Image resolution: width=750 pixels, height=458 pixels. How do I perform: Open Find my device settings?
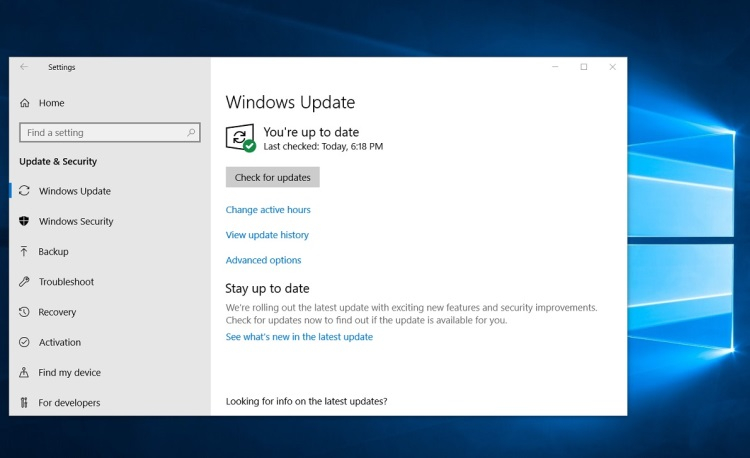tap(70, 372)
